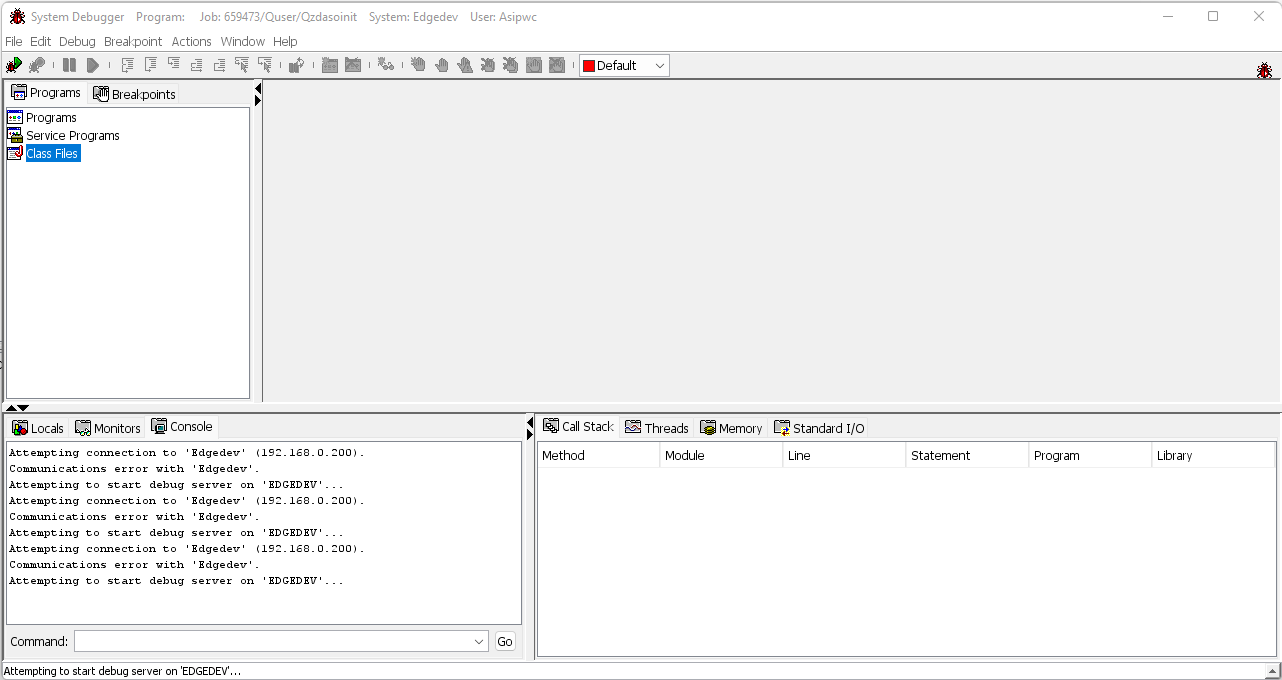Open the Help menu
This screenshot has width=1282, height=680.
pos(285,41)
